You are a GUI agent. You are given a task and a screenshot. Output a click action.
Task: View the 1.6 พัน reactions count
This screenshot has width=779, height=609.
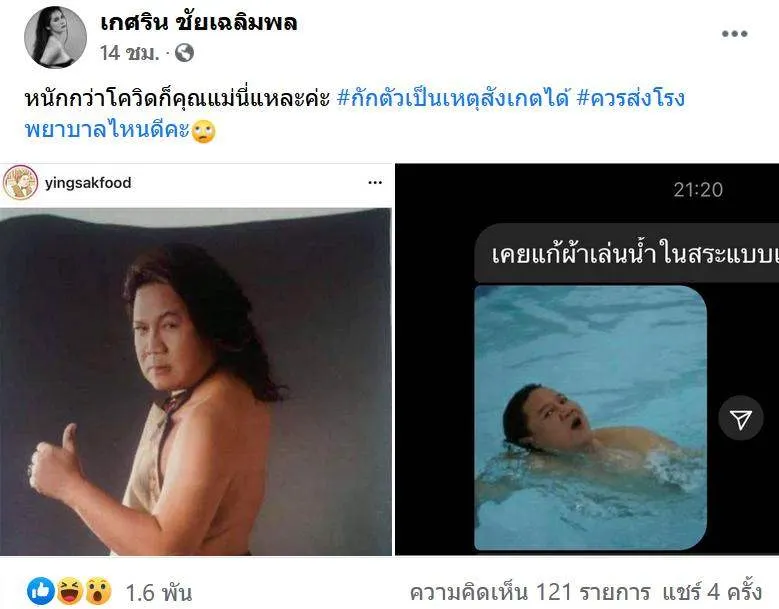tap(158, 592)
